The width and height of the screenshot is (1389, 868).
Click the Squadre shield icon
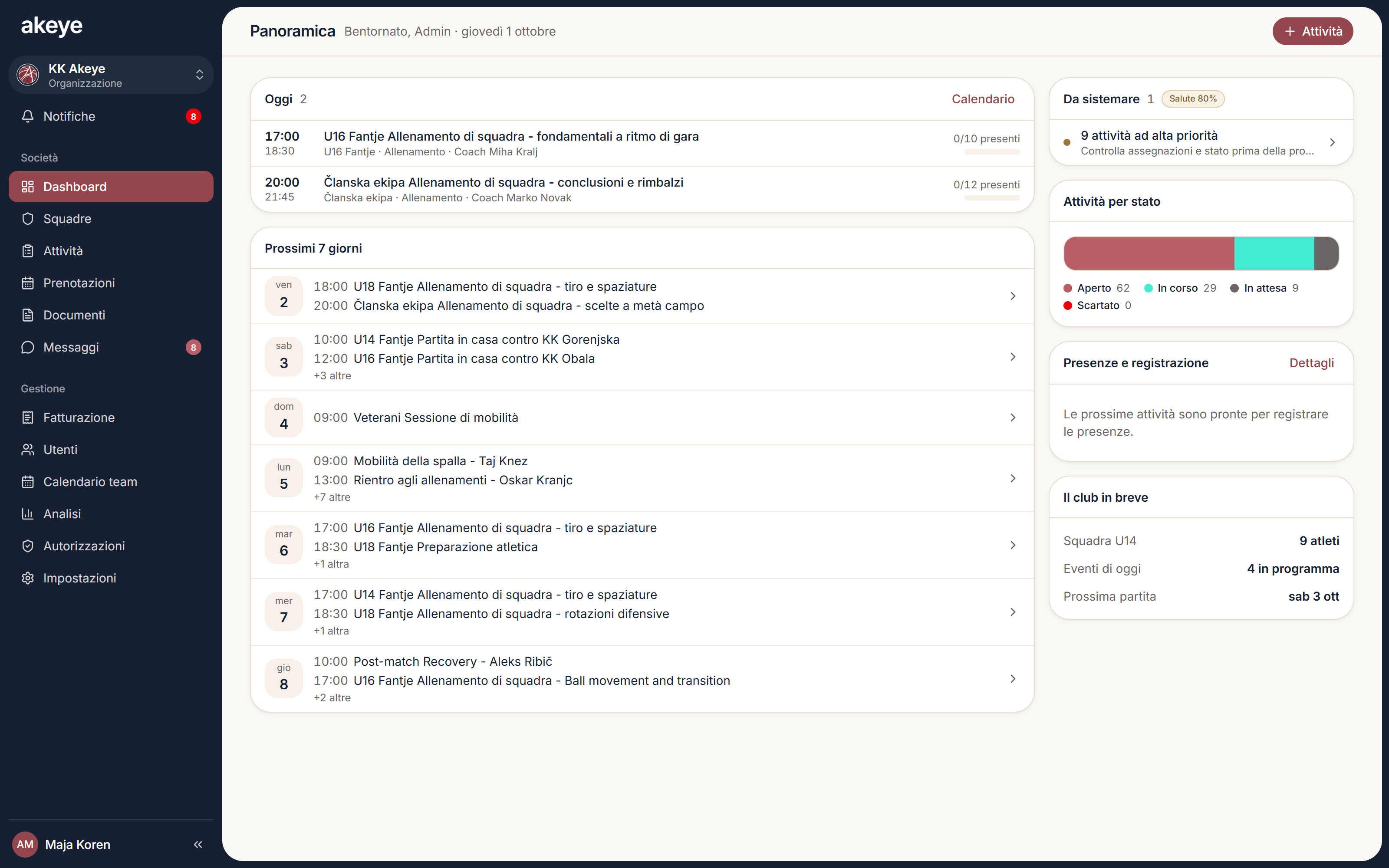[x=27, y=219]
